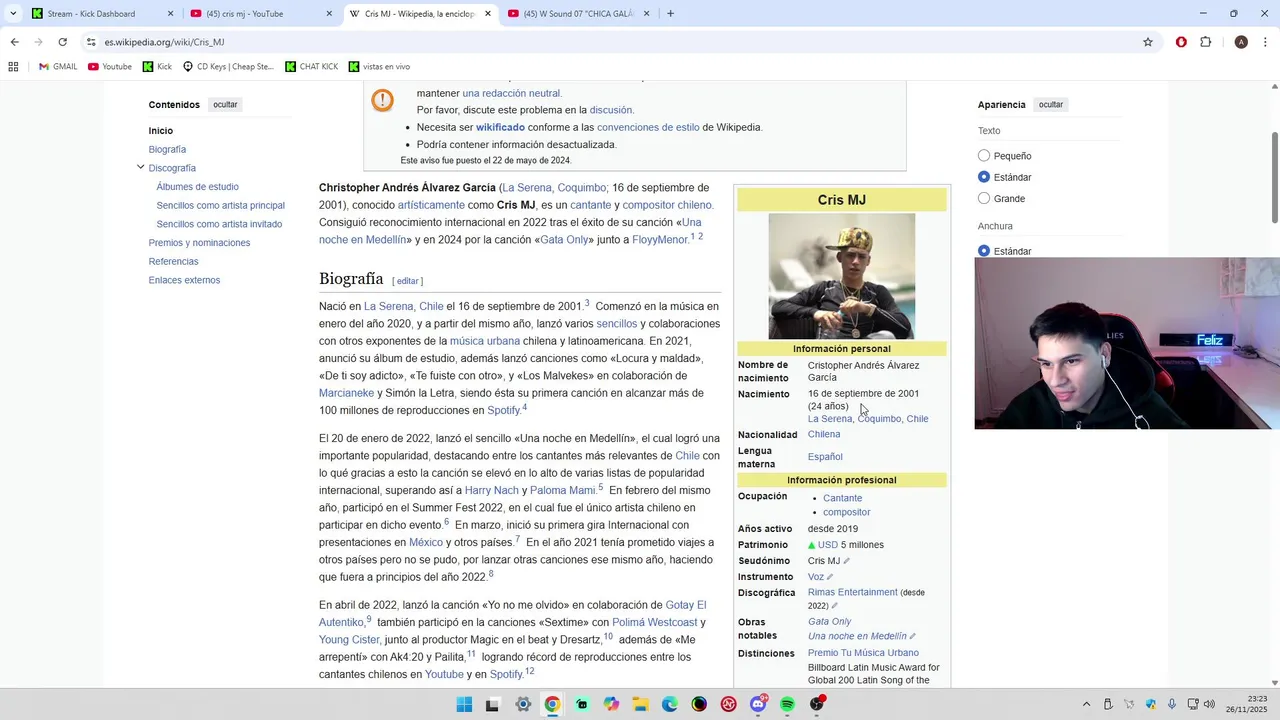Select Estándar text size

click(x=984, y=177)
